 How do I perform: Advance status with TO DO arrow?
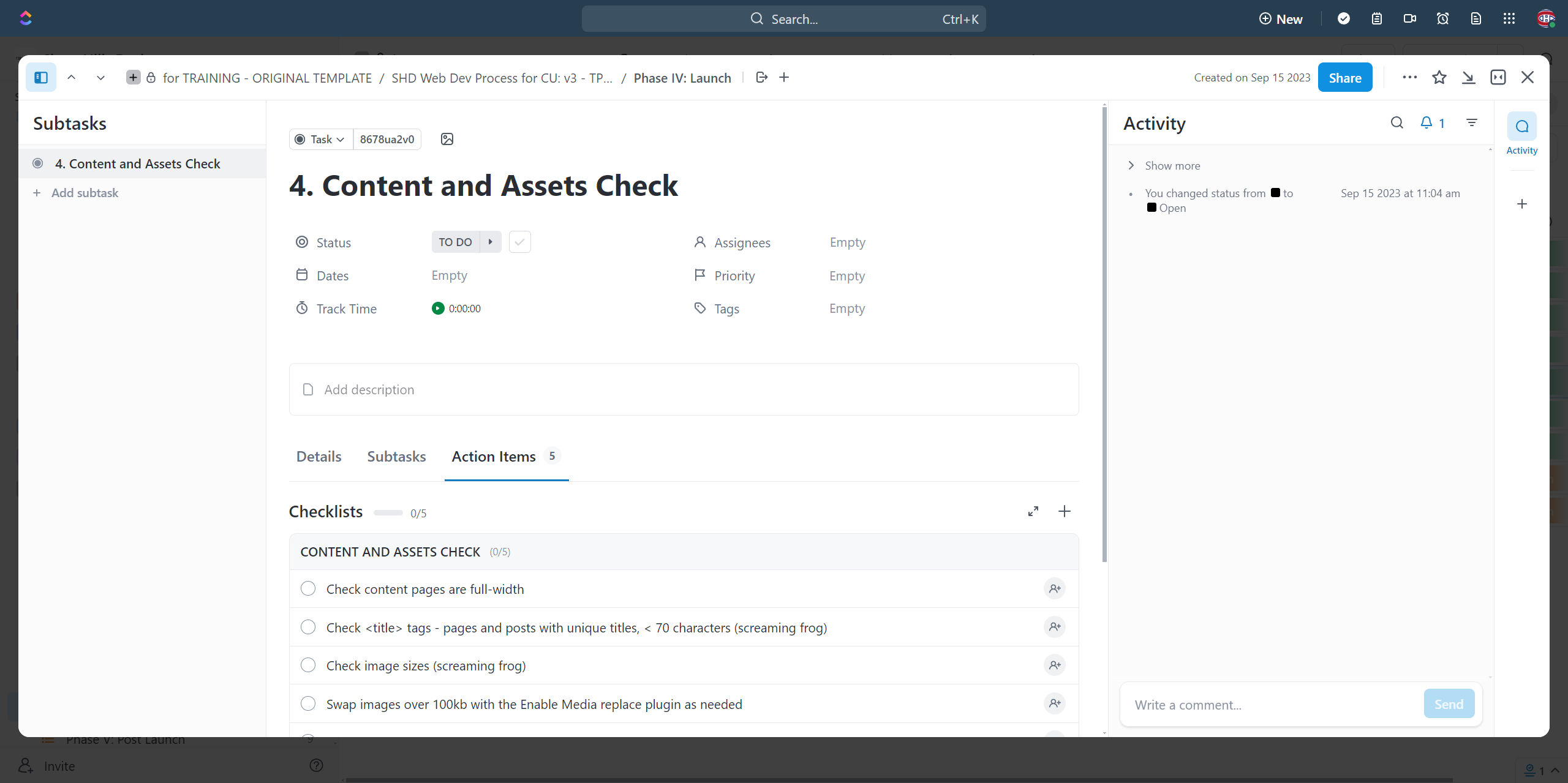[490, 242]
